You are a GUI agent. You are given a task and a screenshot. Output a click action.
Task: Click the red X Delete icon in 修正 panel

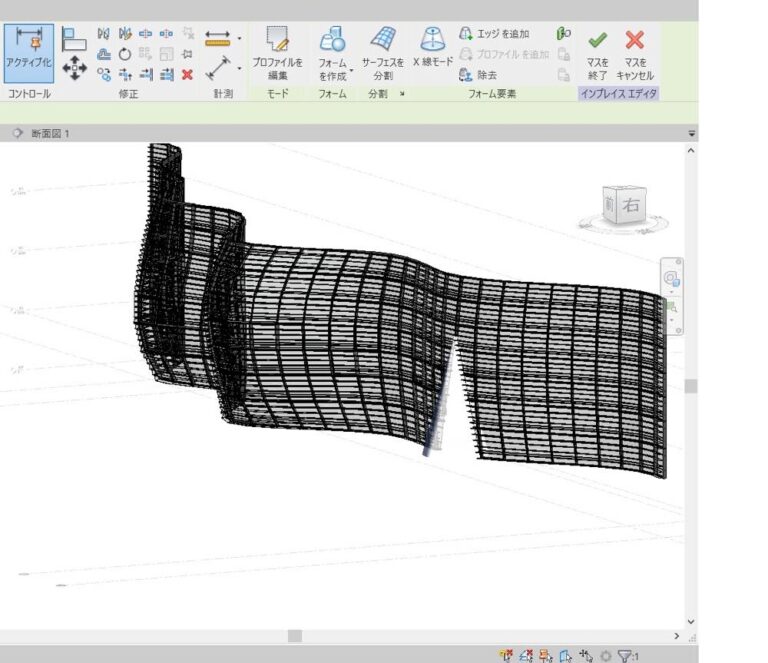187,74
